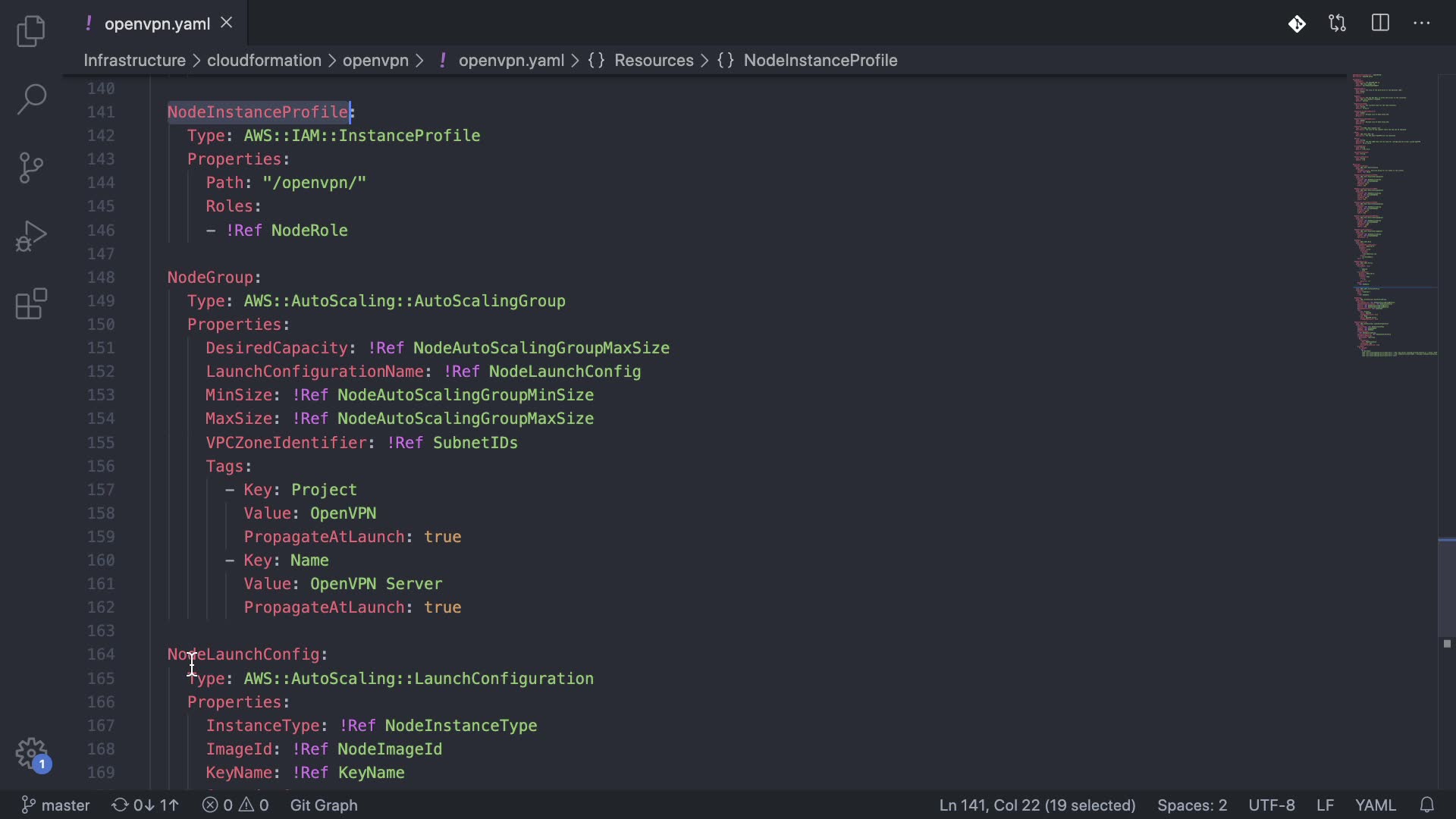Image resolution: width=1456 pixels, height=819 pixels.
Task: Switch to the openvpn.yaml tab
Action: (x=157, y=24)
